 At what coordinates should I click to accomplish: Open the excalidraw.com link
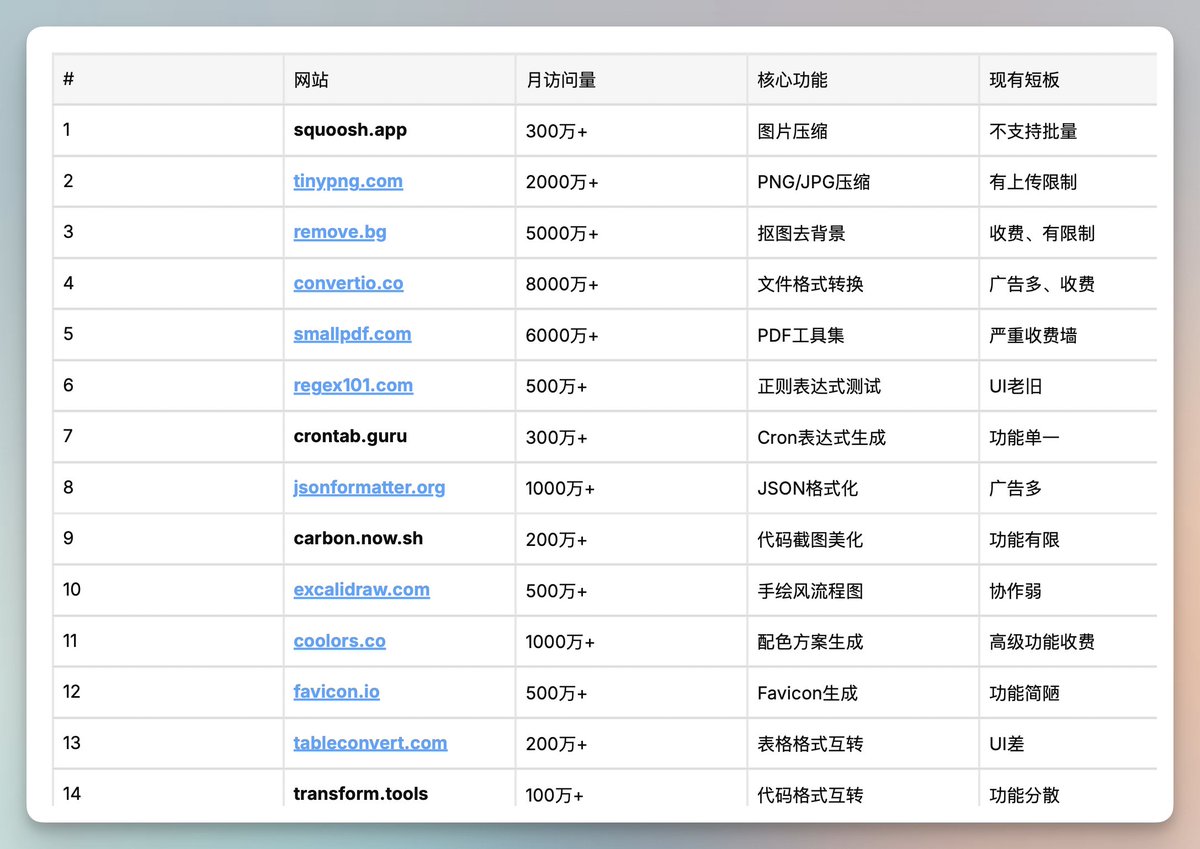coord(361,589)
